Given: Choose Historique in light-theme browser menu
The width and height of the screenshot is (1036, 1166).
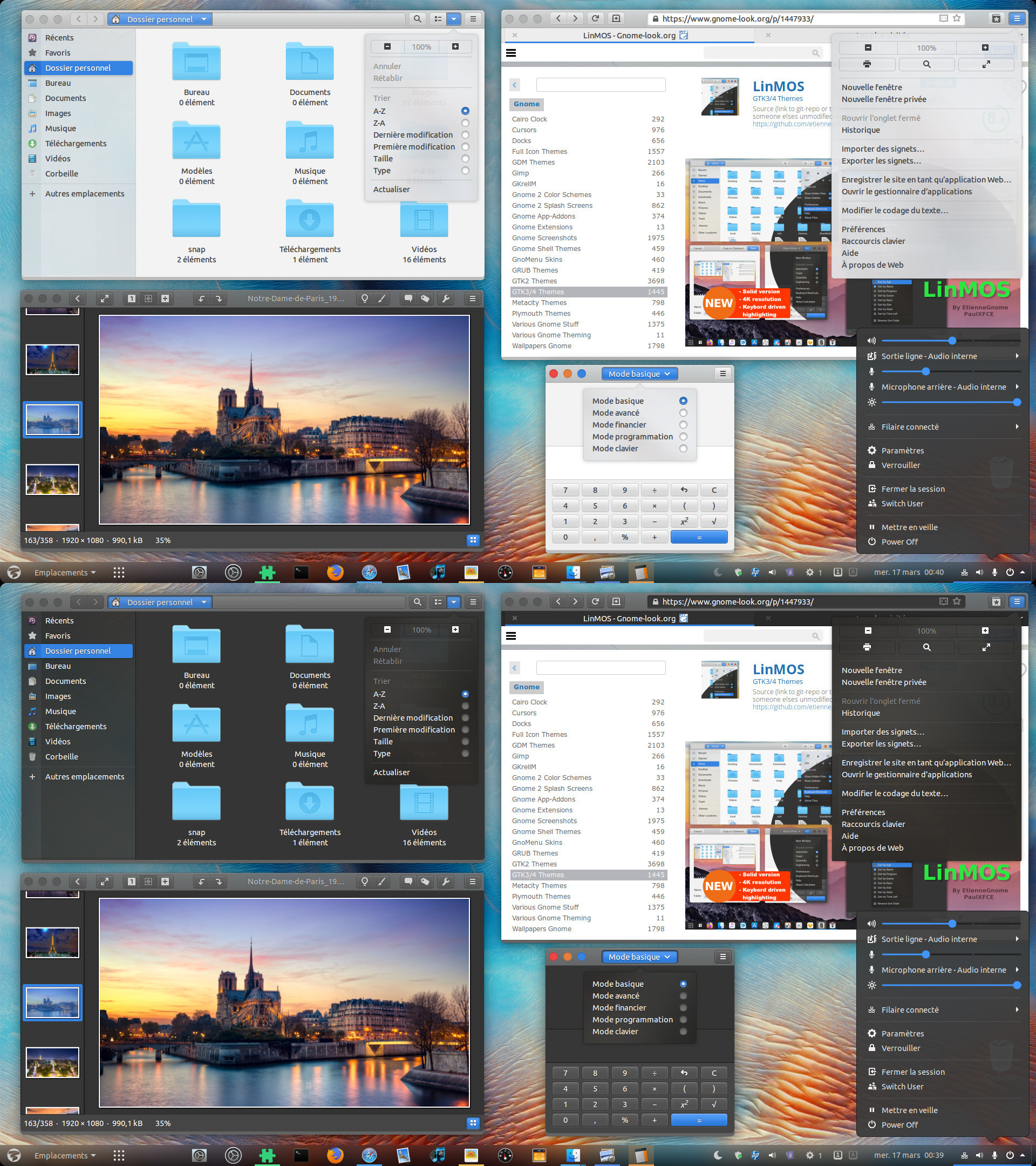Looking at the screenshot, I should tap(861, 130).
